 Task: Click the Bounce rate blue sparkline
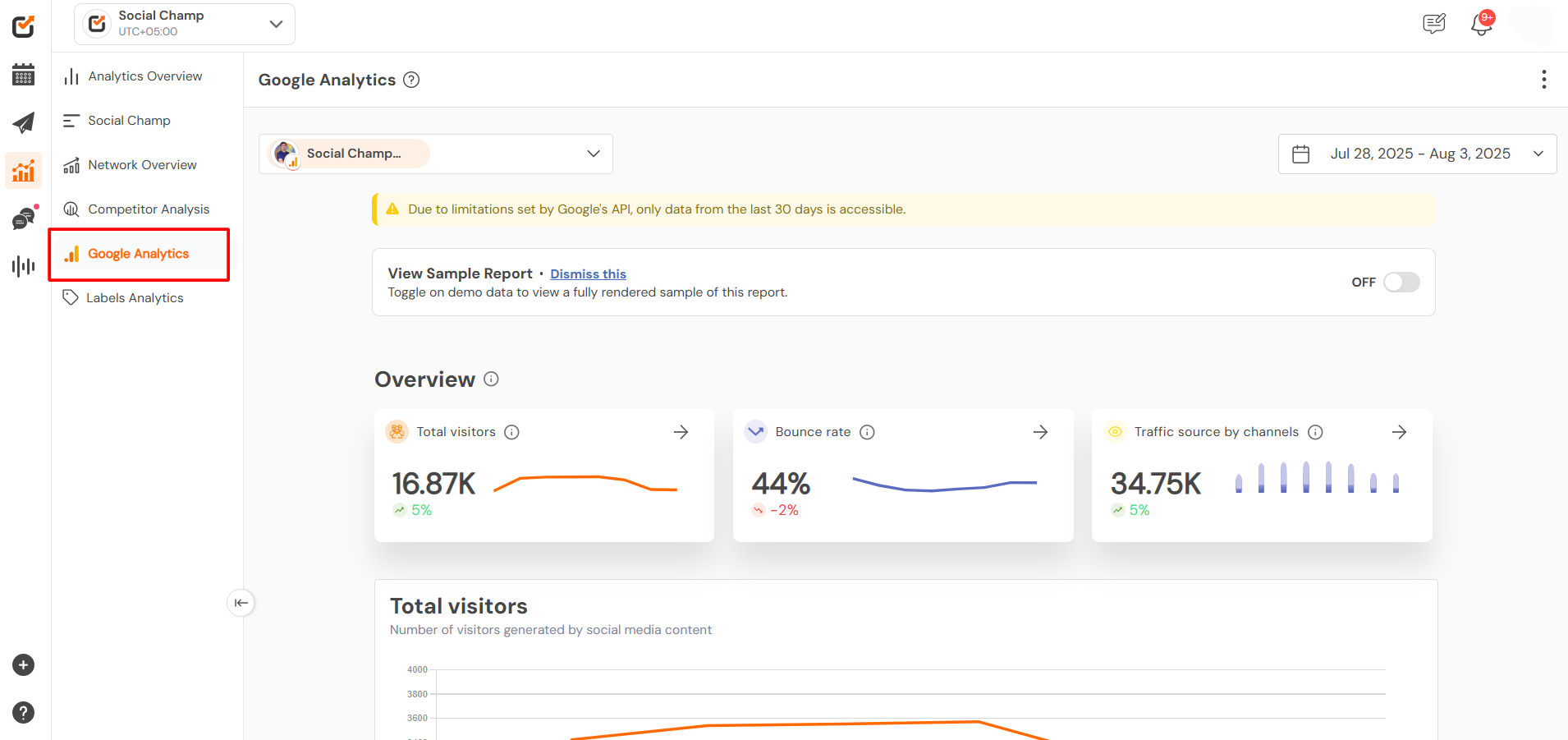coord(945,484)
